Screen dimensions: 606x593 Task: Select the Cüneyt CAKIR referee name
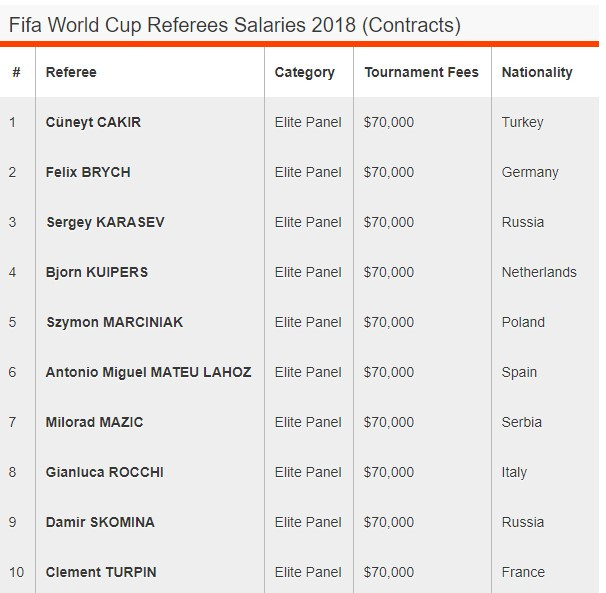[93, 122]
